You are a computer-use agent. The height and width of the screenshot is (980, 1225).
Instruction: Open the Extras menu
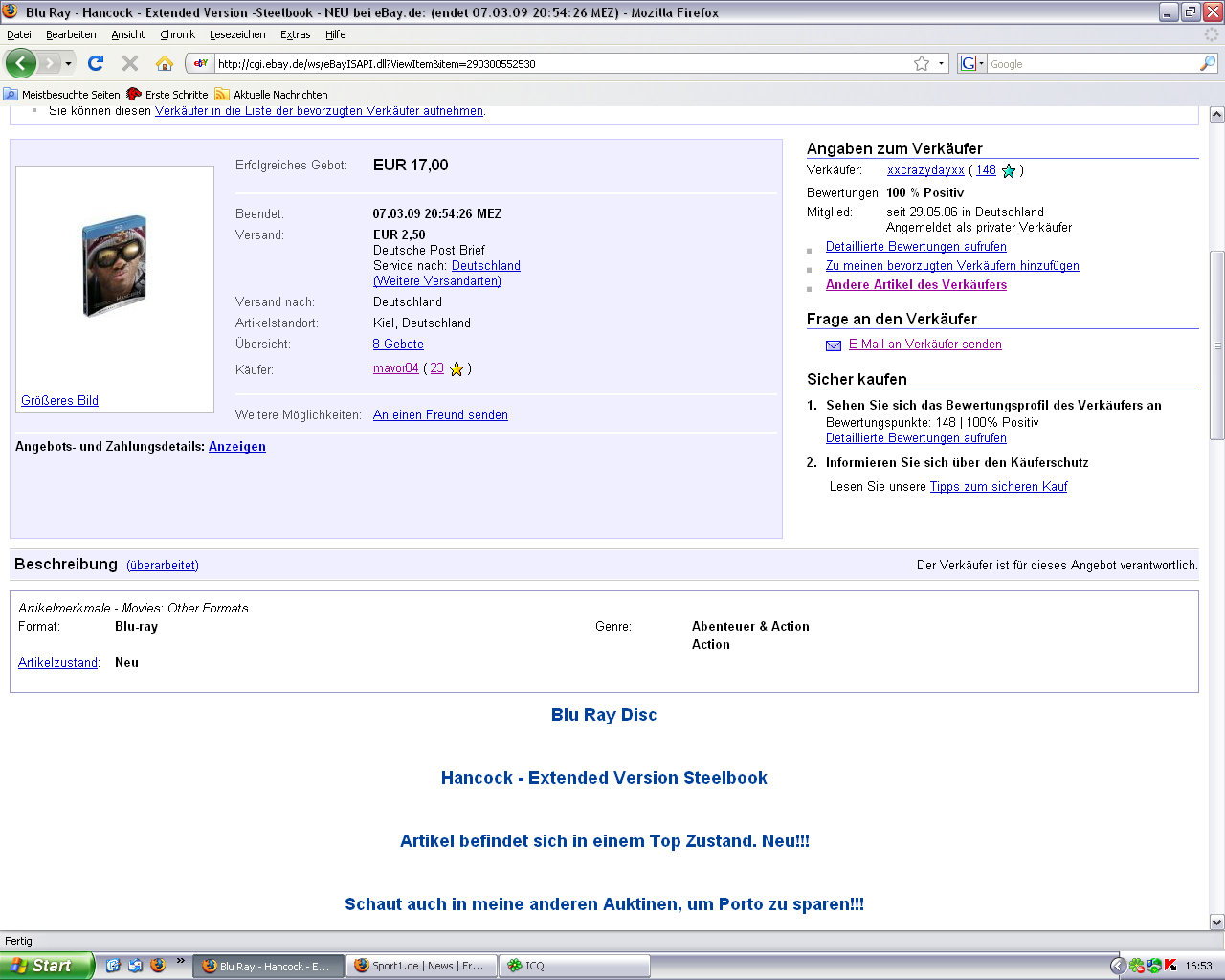pos(295,34)
